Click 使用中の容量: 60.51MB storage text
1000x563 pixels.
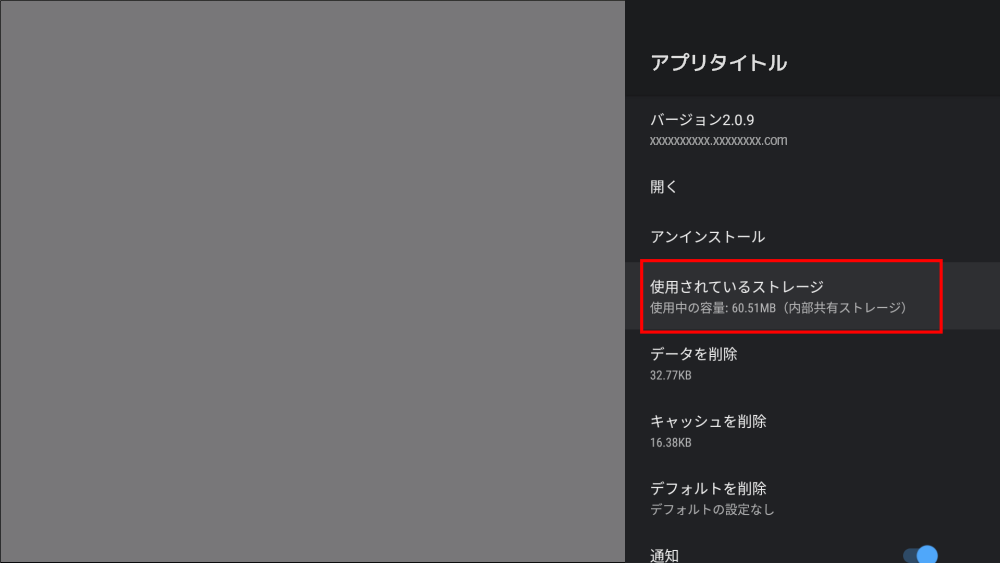(x=712, y=308)
